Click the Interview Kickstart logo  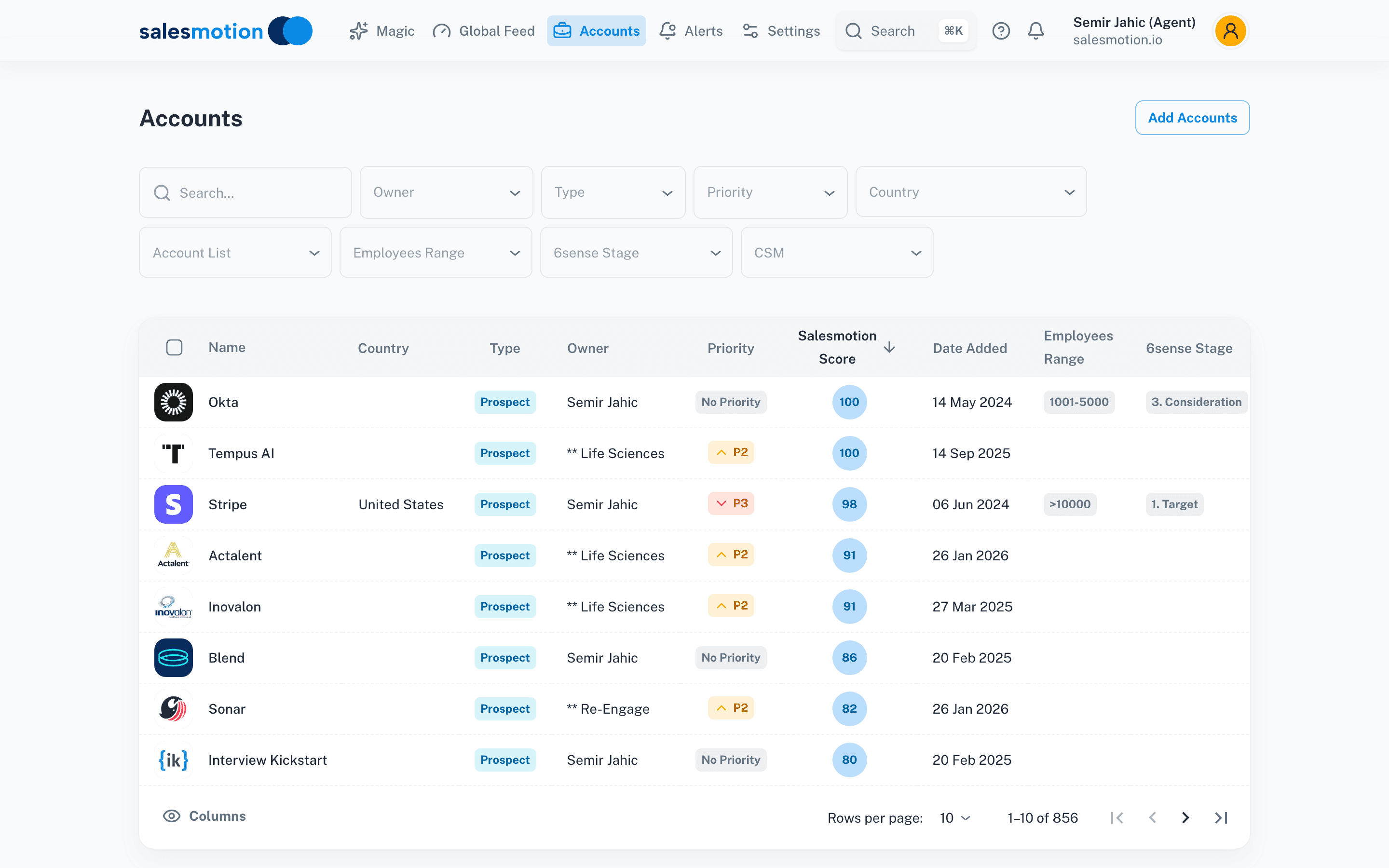tap(173, 759)
